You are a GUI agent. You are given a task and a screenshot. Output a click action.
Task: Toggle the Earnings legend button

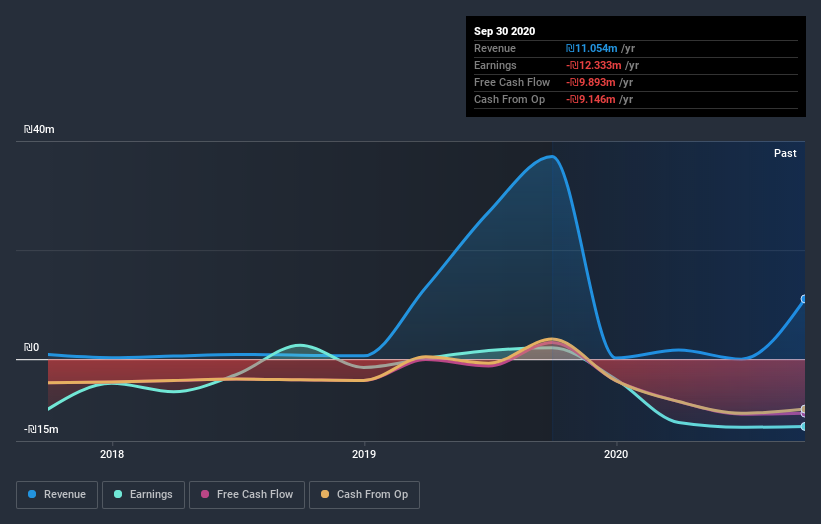(x=143, y=495)
